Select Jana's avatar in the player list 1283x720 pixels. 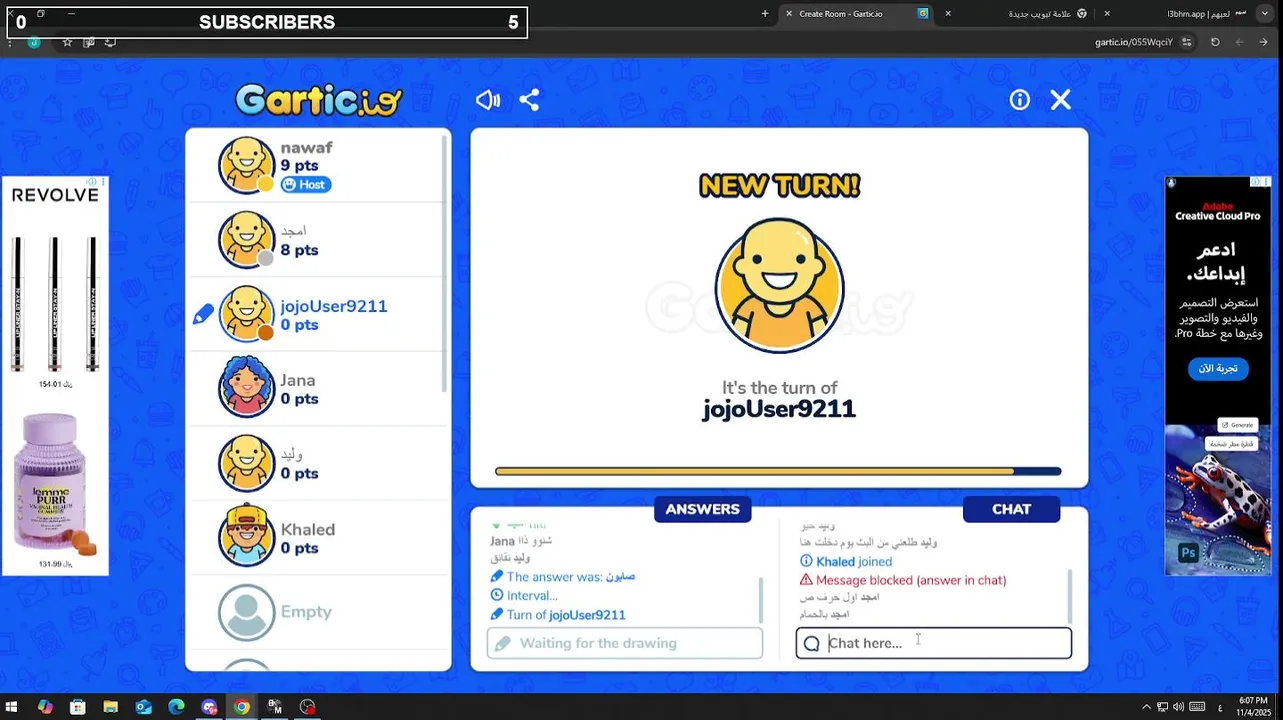[246, 388]
